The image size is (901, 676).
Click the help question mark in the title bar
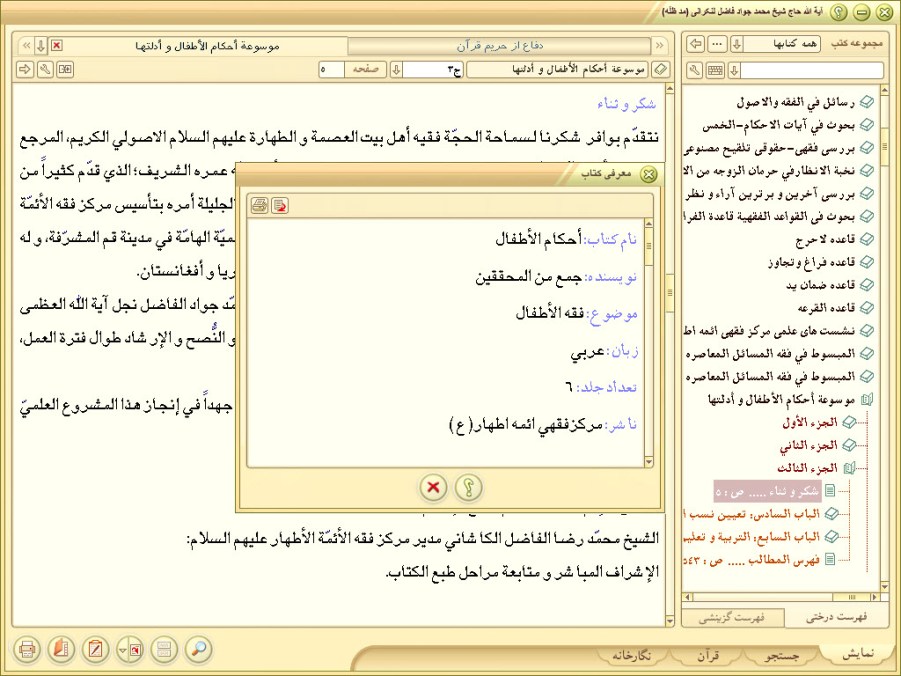click(x=838, y=12)
